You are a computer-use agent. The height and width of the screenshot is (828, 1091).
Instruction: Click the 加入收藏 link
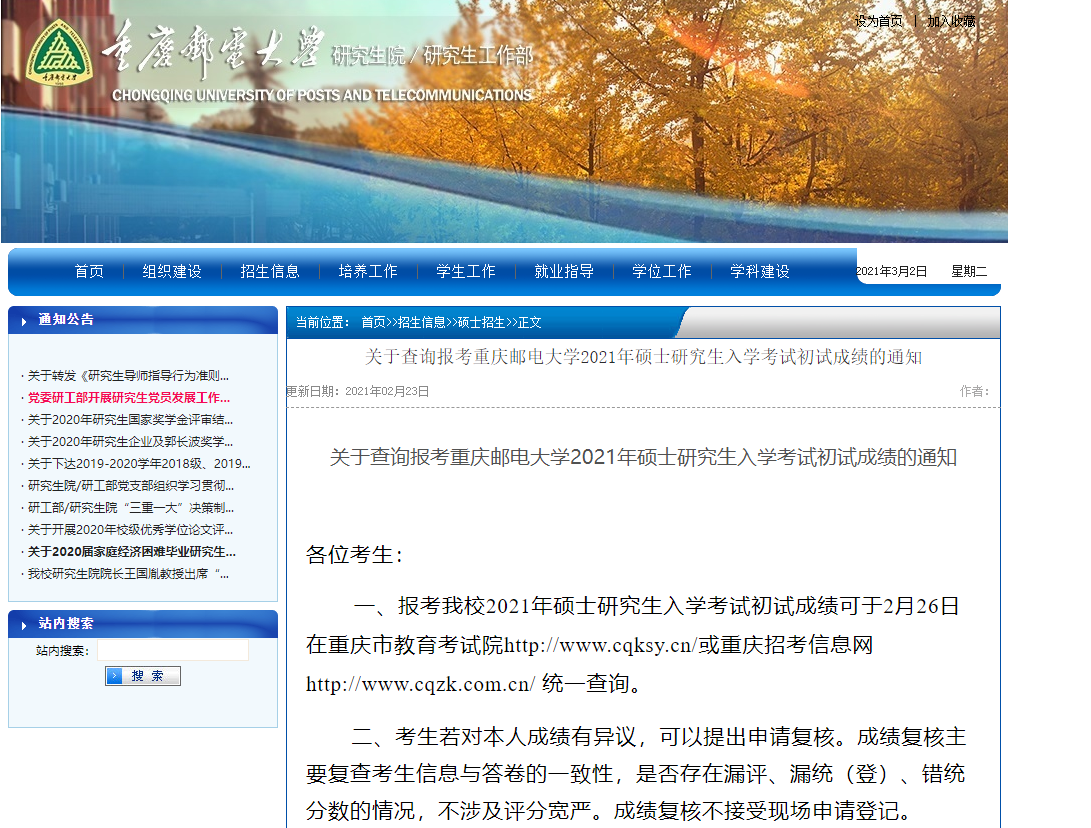[952, 22]
